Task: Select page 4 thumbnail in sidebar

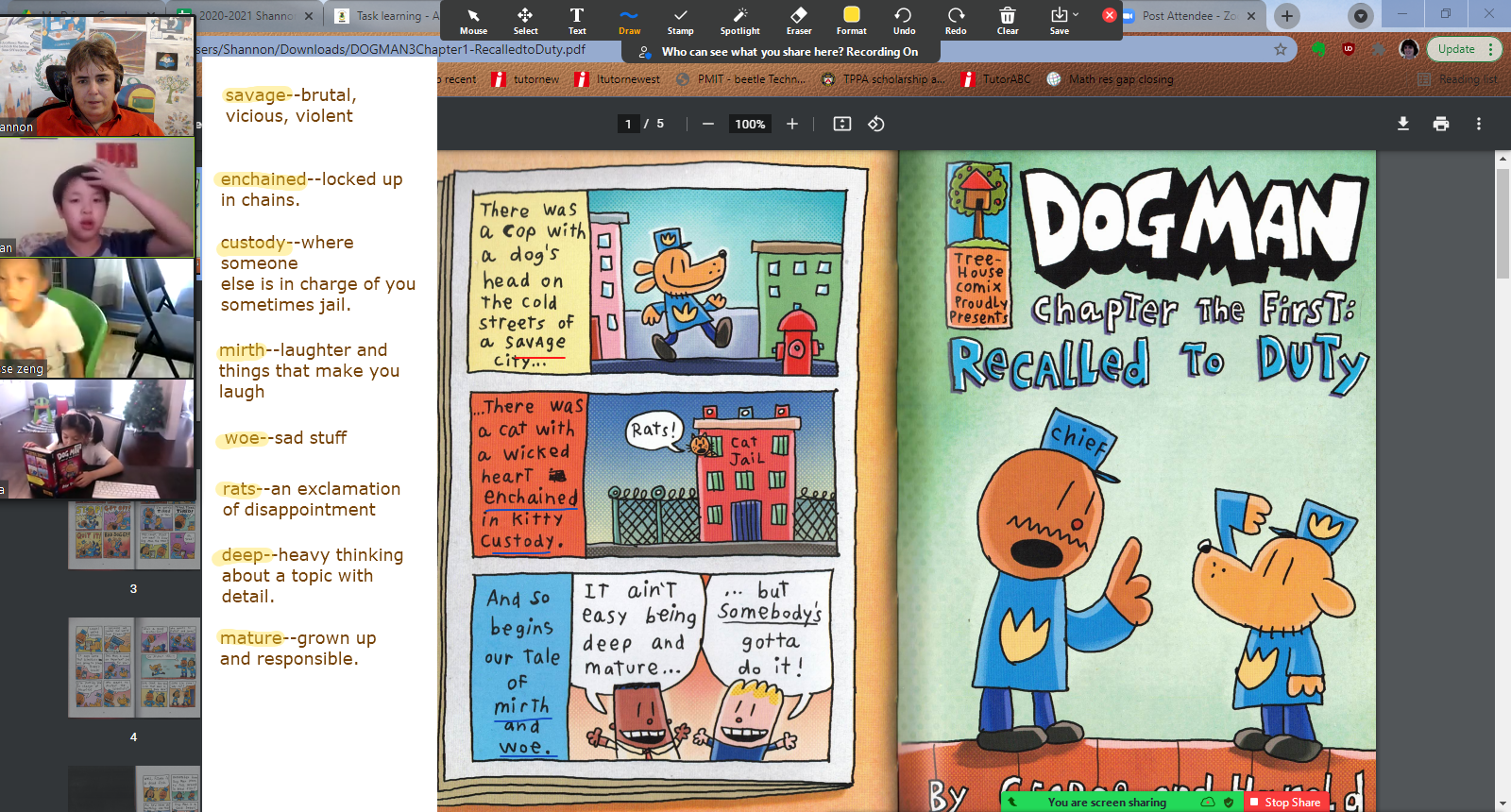Action: click(133, 668)
